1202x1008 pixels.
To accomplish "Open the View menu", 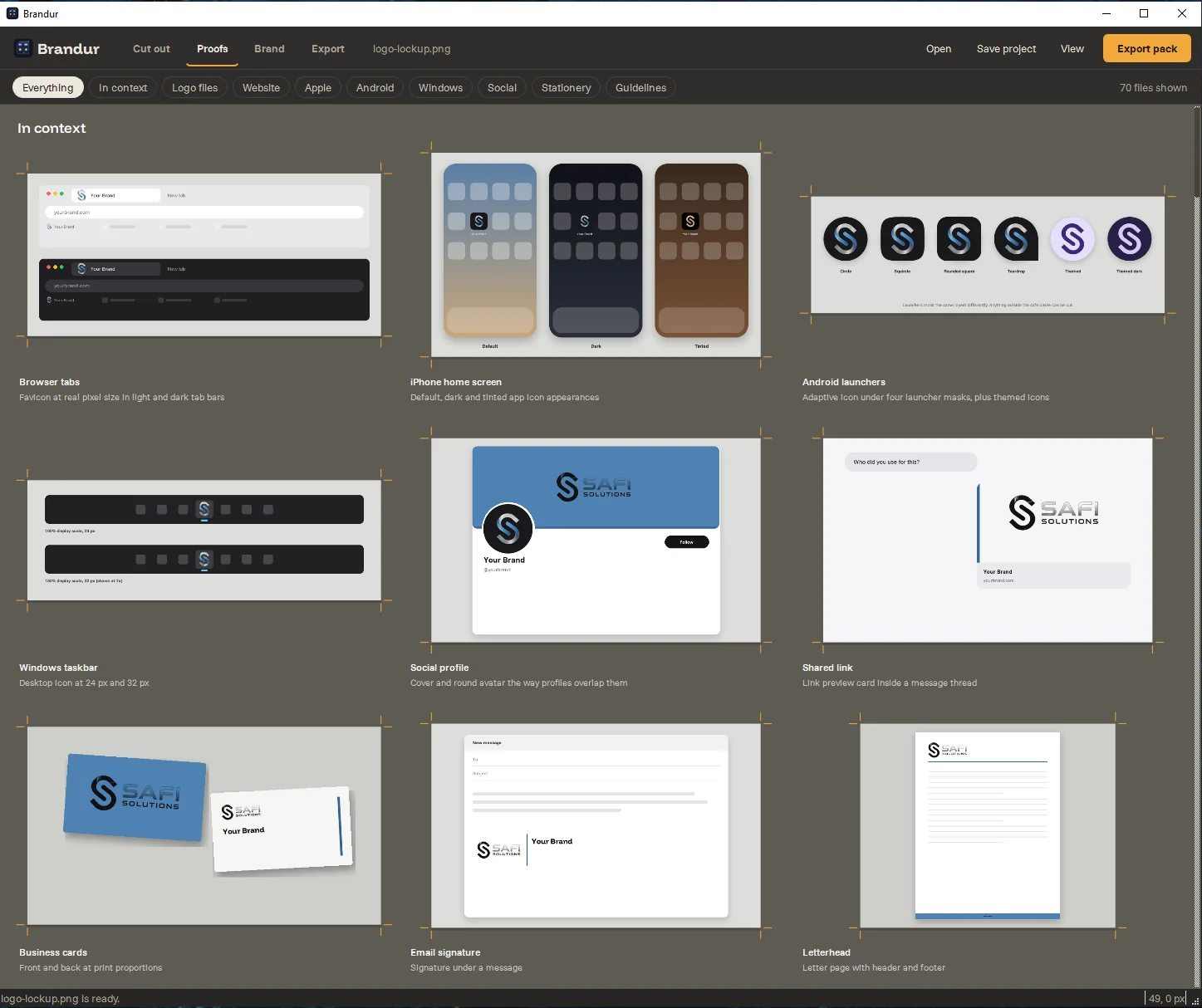I will coord(1072,49).
